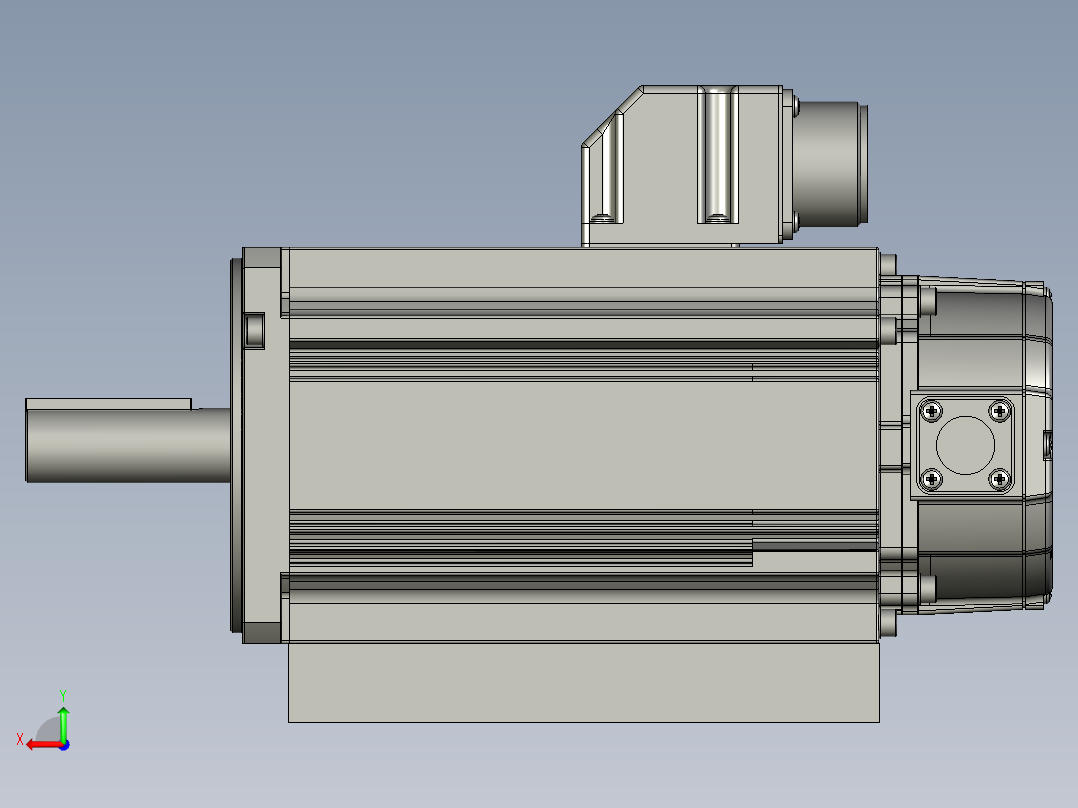Select the motor output shaft cylinder

[x=128, y=445]
